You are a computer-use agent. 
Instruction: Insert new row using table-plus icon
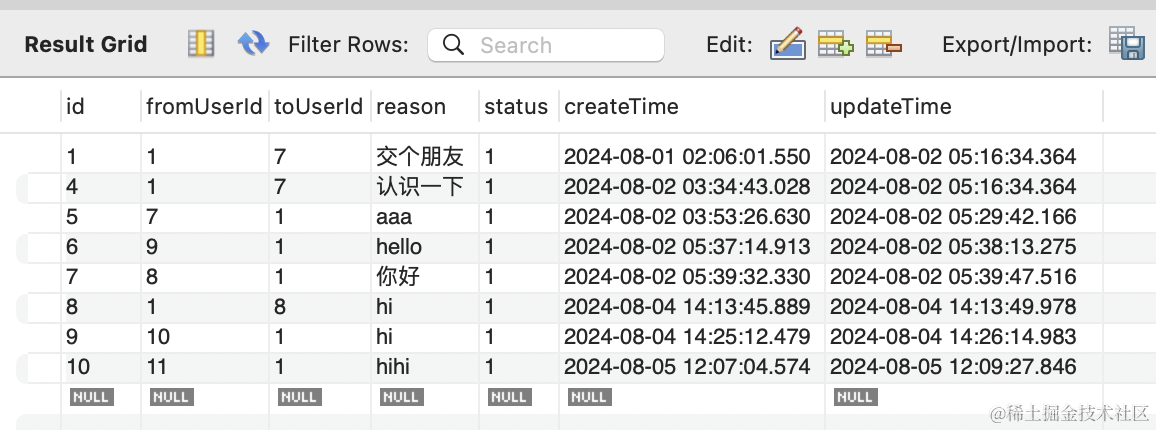(x=836, y=44)
